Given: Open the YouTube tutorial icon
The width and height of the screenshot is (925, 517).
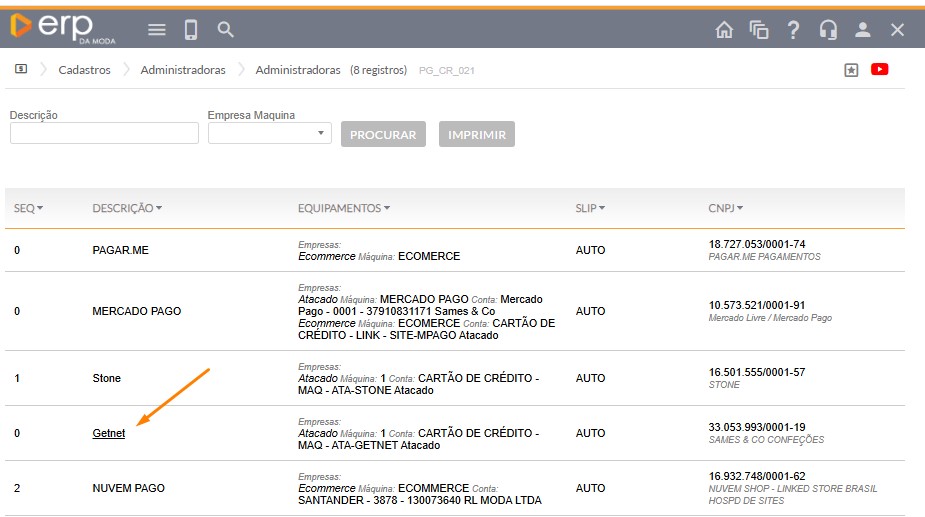Looking at the screenshot, I should click(880, 70).
